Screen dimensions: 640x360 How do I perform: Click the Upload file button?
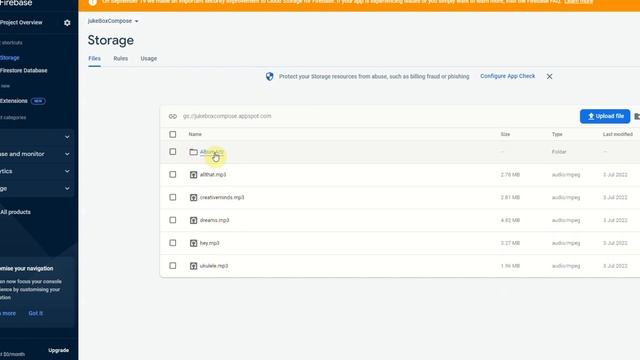(605, 116)
